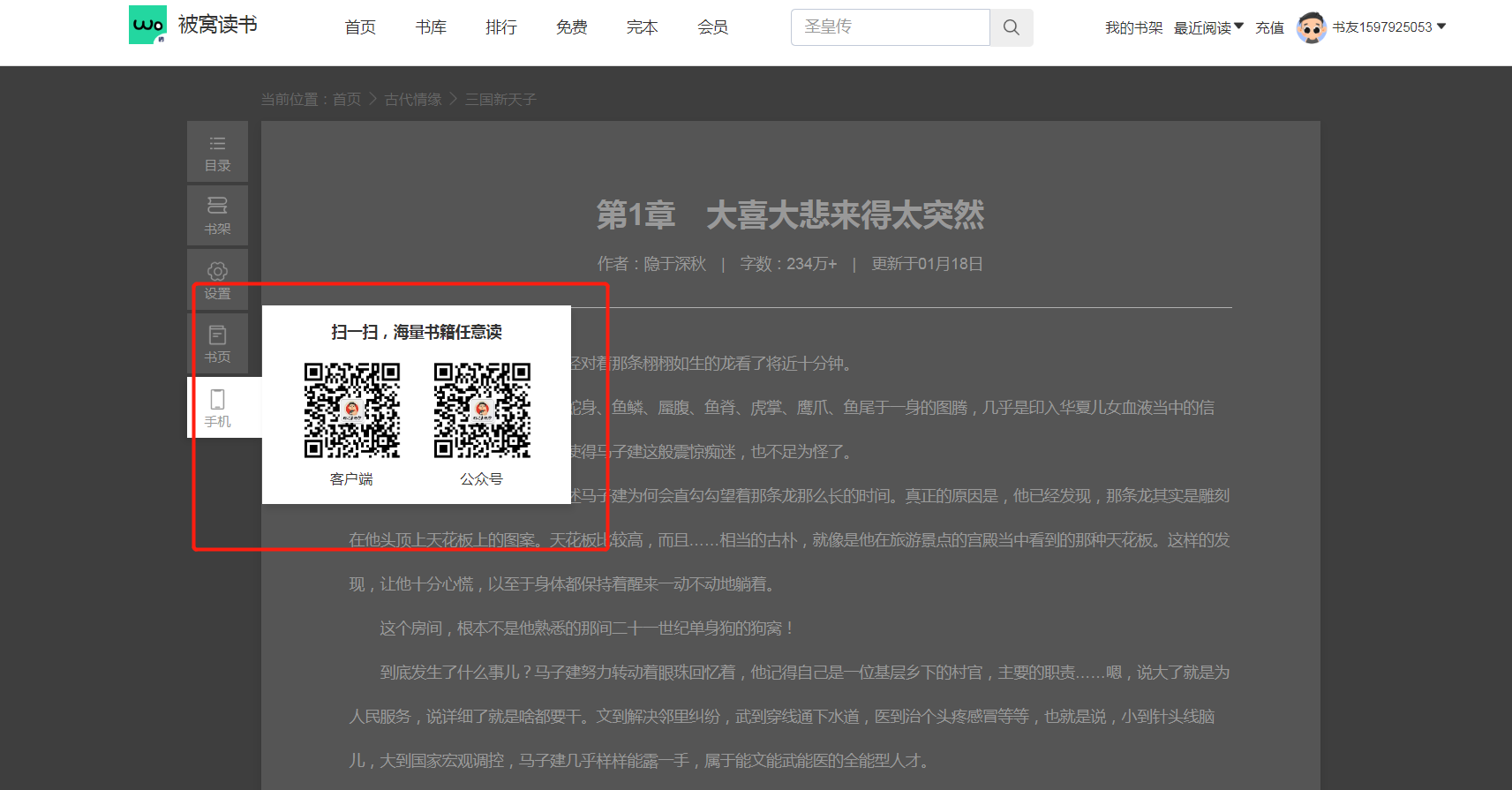The width and height of the screenshot is (1512, 790).
Task: Open the 免费 free books menu
Action: [572, 27]
